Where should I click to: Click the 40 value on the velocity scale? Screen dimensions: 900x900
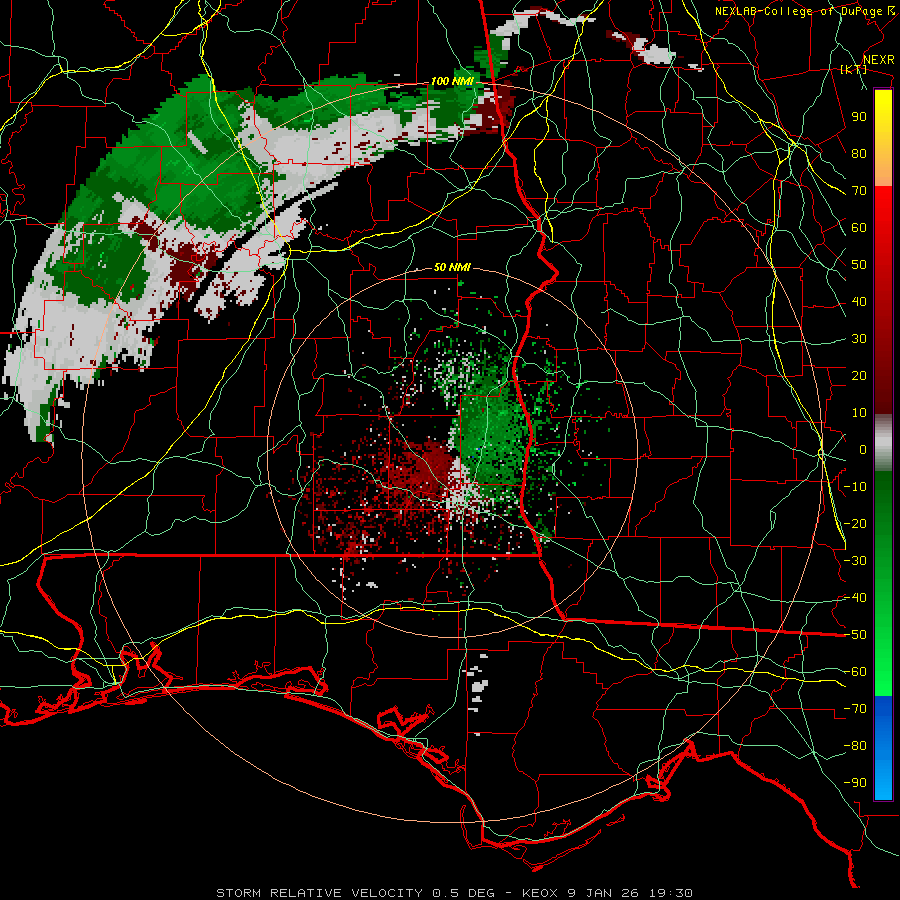[859, 302]
